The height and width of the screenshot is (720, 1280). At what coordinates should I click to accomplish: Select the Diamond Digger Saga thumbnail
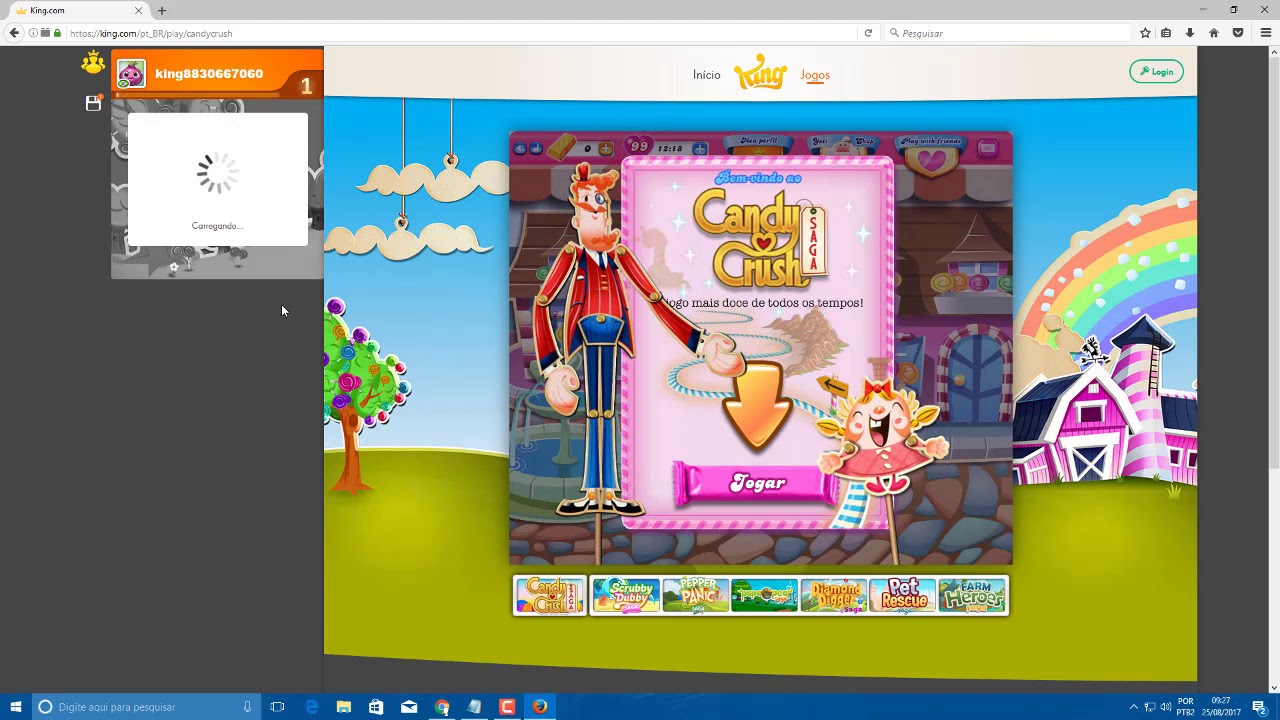tap(834, 595)
